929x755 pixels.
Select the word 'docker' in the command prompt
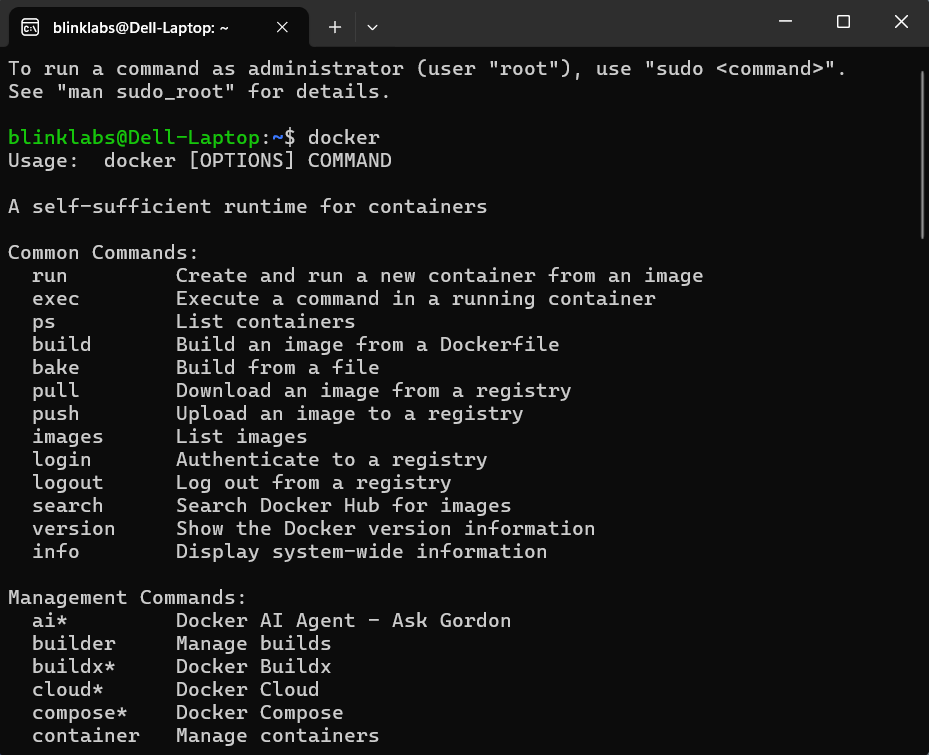pos(343,137)
